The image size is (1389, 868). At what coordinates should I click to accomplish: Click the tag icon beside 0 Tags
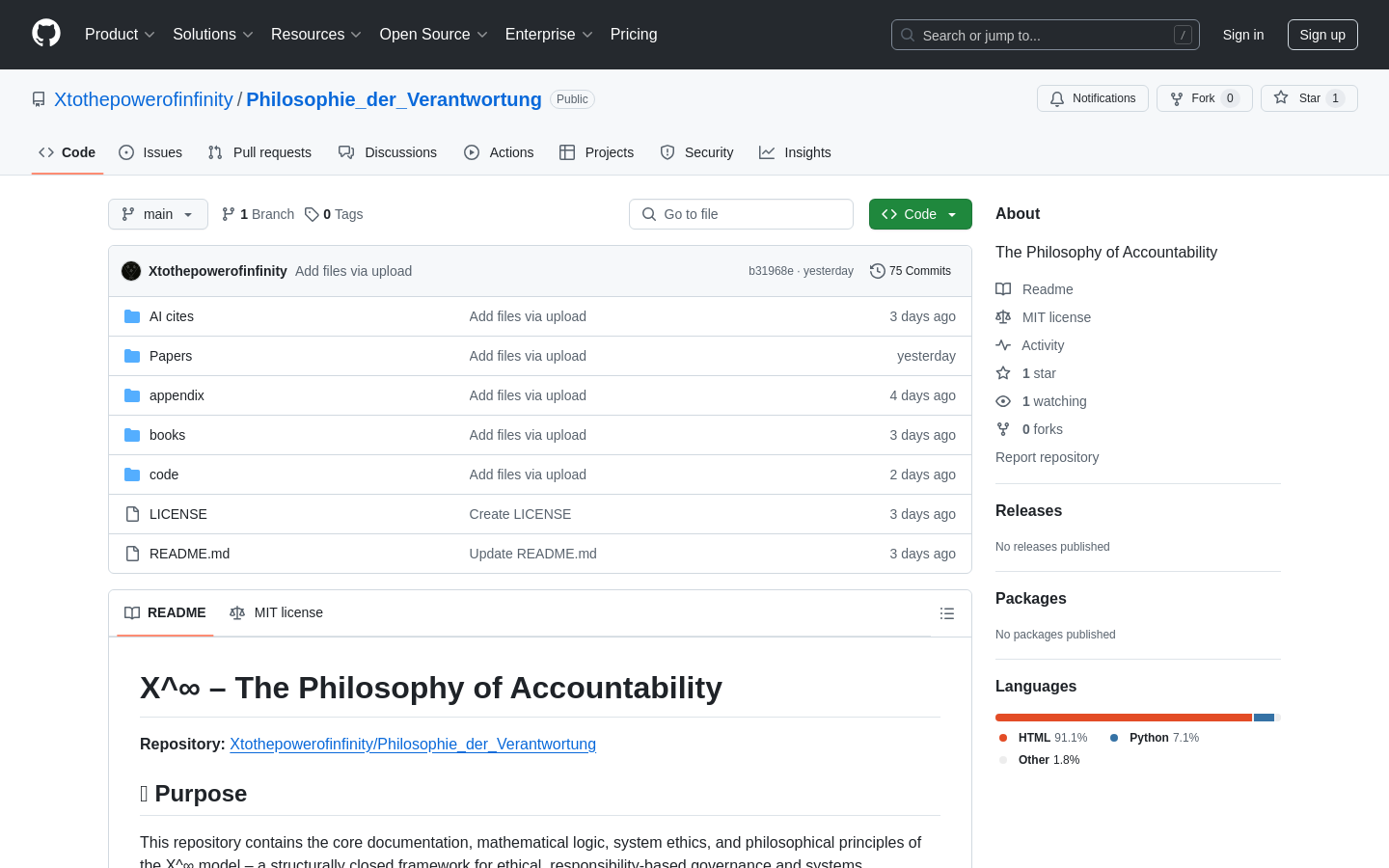[312, 214]
